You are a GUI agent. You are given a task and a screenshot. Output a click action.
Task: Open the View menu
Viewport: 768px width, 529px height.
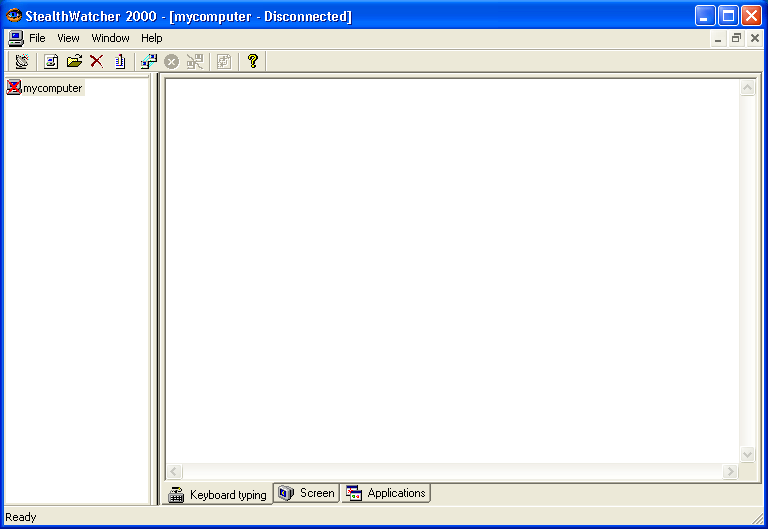[68, 39]
